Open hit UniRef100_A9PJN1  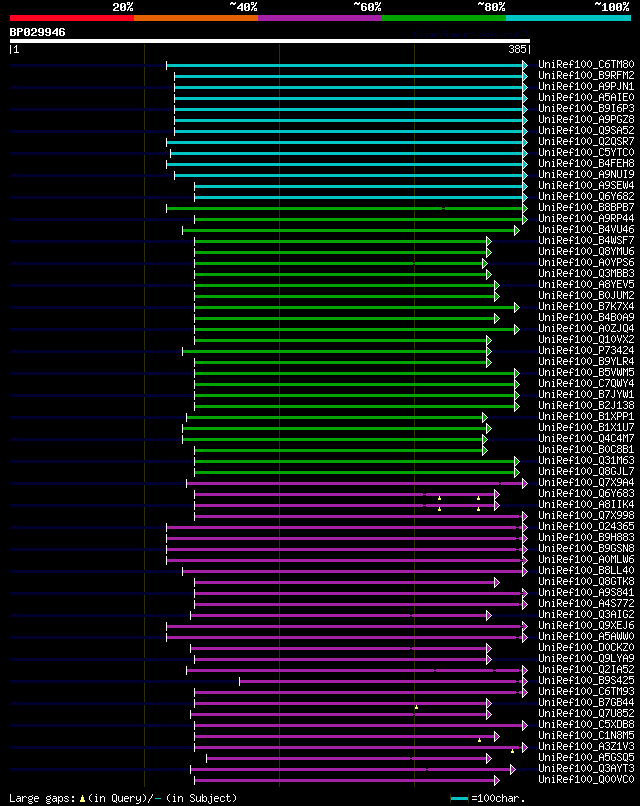pyautogui.click(x=586, y=86)
